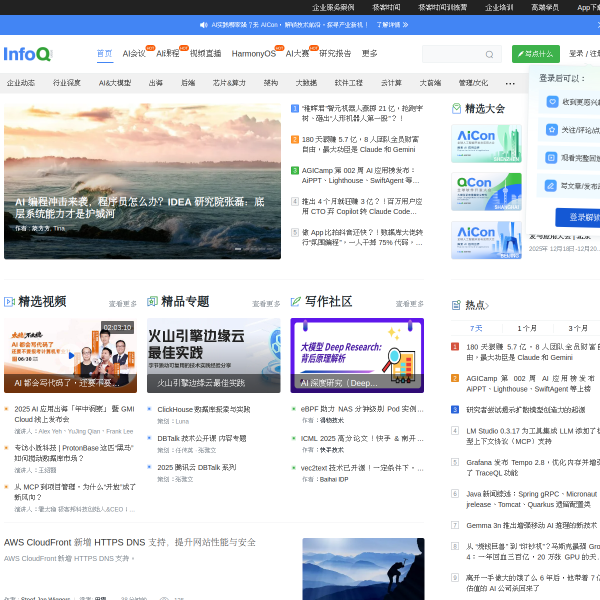Click 查看更多 beside 写作社区
600x600 pixels.
click(x=409, y=304)
